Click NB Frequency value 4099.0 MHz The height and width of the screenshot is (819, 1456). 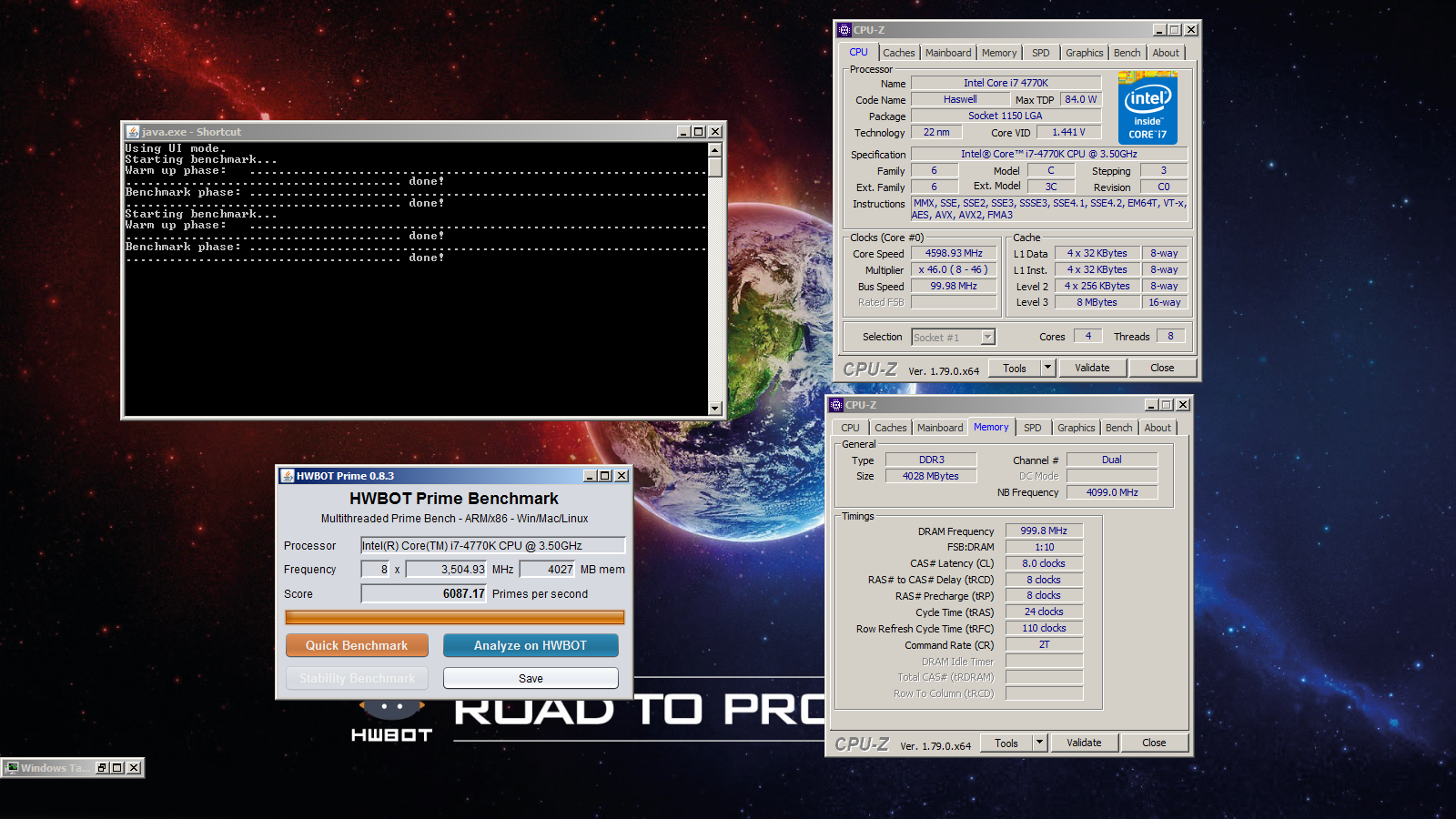1112,492
